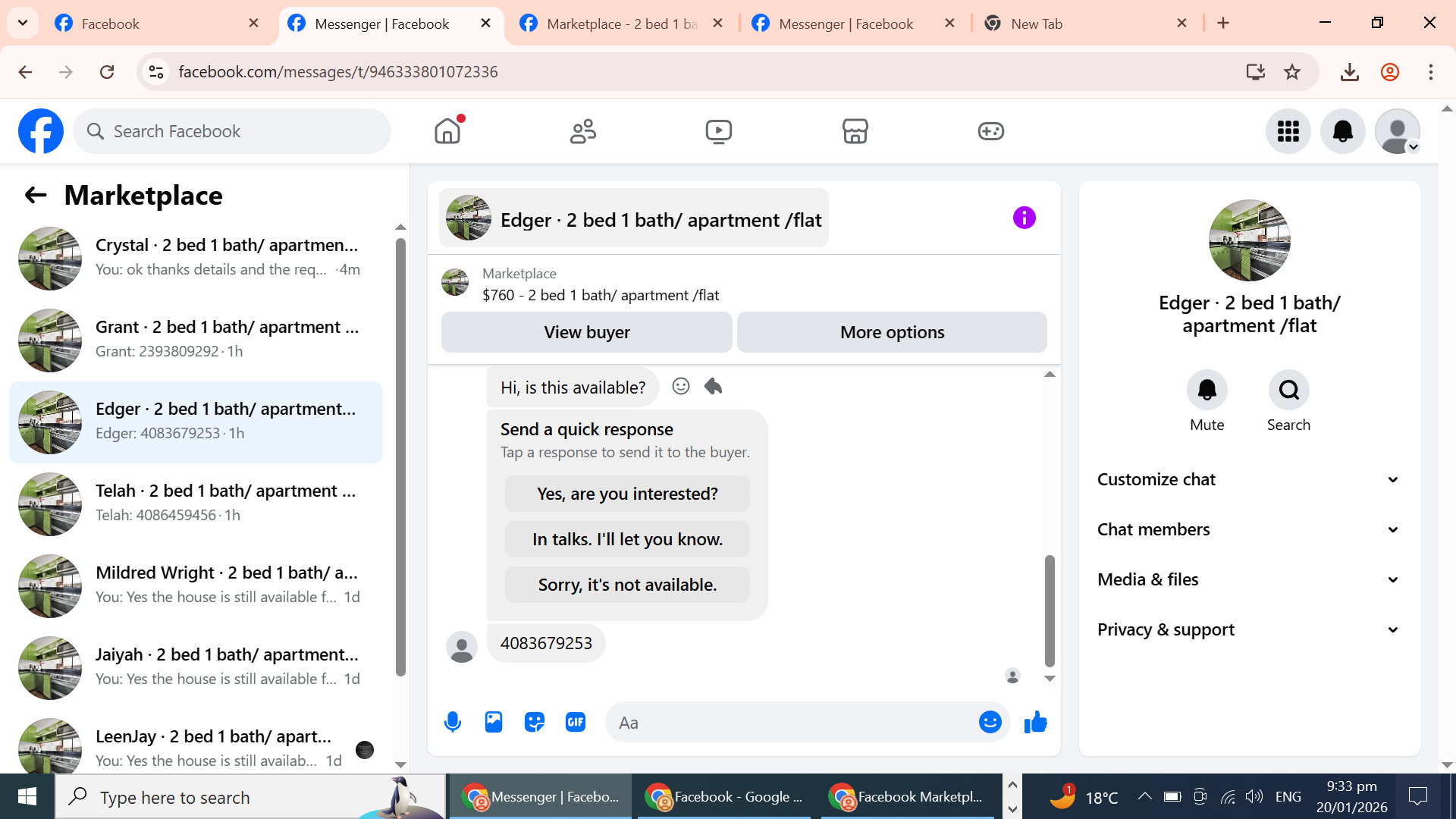The height and width of the screenshot is (819, 1456).
Task: Open the account profile avatar menu
Action: [x=1398, y=131]
